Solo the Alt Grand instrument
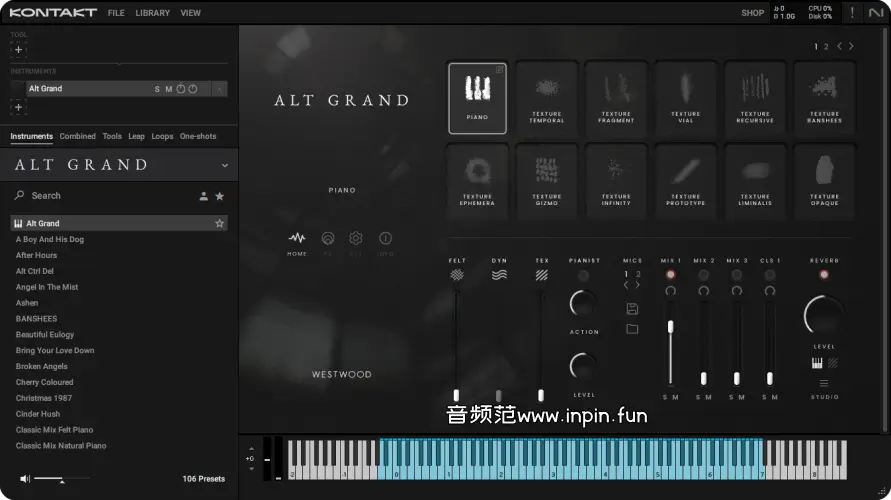Screen dimensions: 891x500 click(x=157, y=89)
